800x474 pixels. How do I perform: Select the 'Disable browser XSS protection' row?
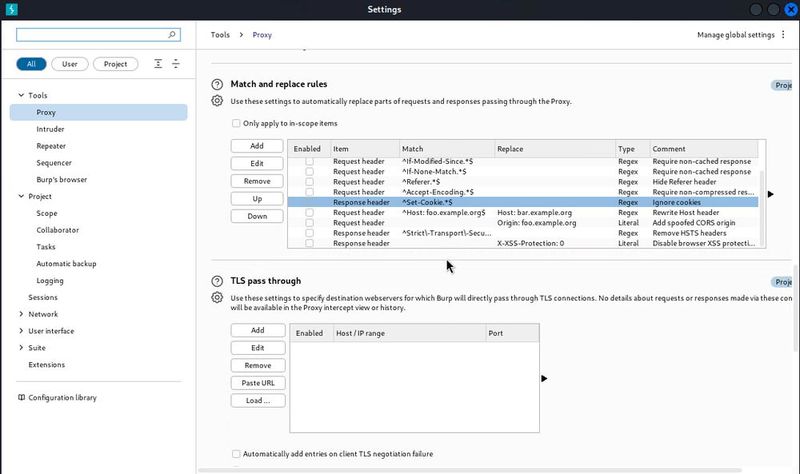[522, 243]
